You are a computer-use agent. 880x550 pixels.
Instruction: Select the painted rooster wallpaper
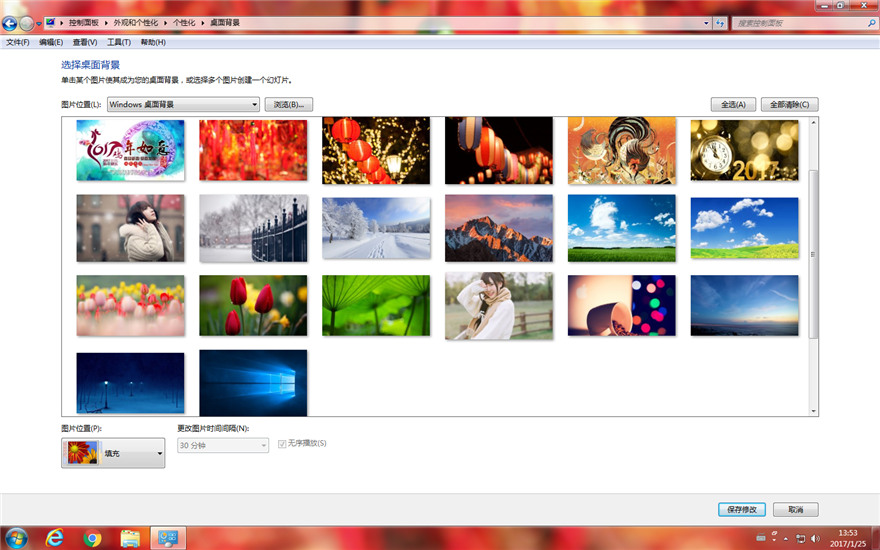click(x=622, y=150)
